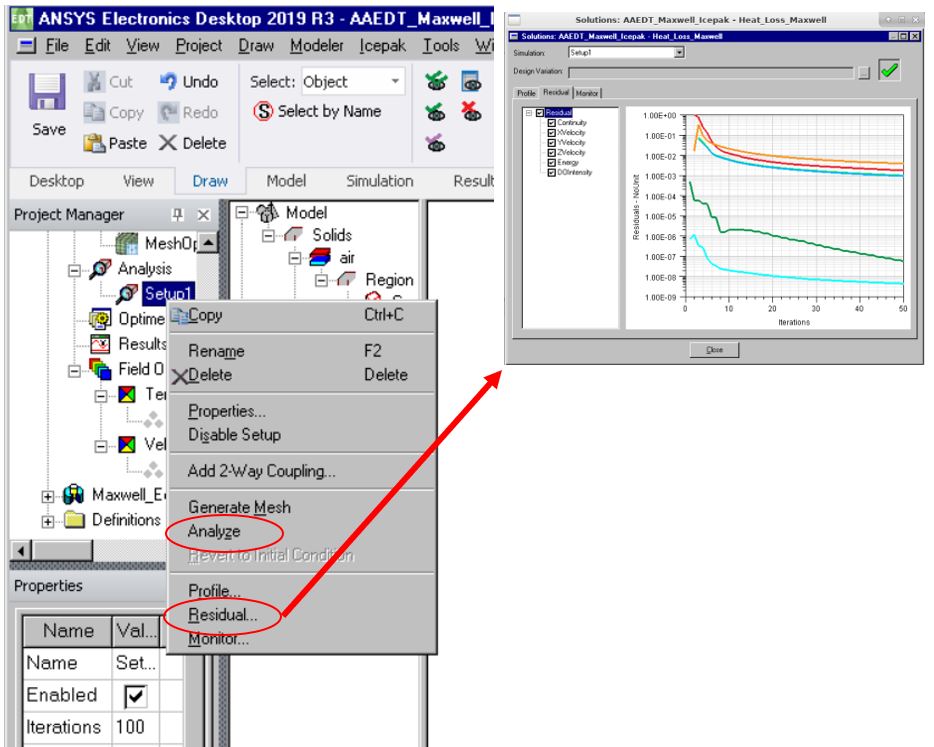This screenshot has width=934, height=747.
Task: Click the Undo arrow icon
Action: point(169,81)
